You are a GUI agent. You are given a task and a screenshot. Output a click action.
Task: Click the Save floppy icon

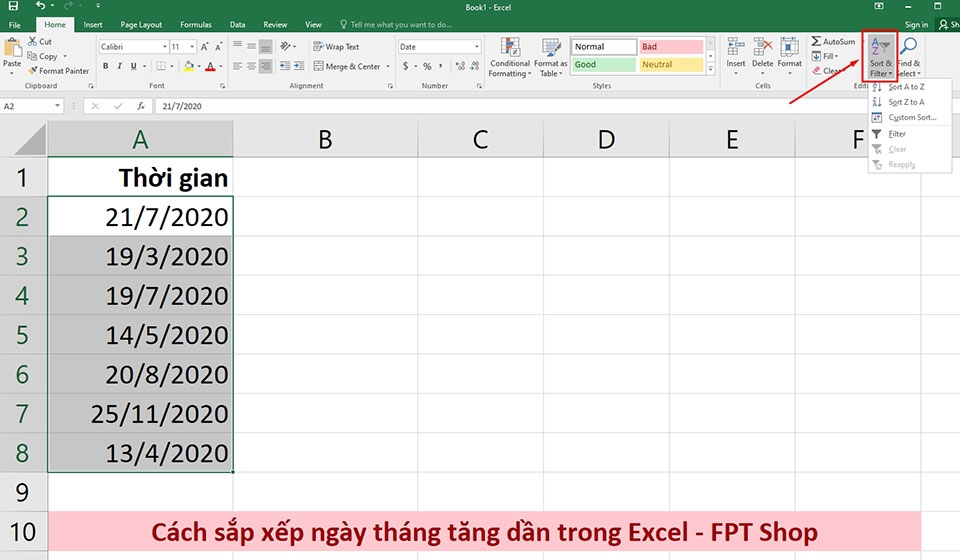pos(13,6)
